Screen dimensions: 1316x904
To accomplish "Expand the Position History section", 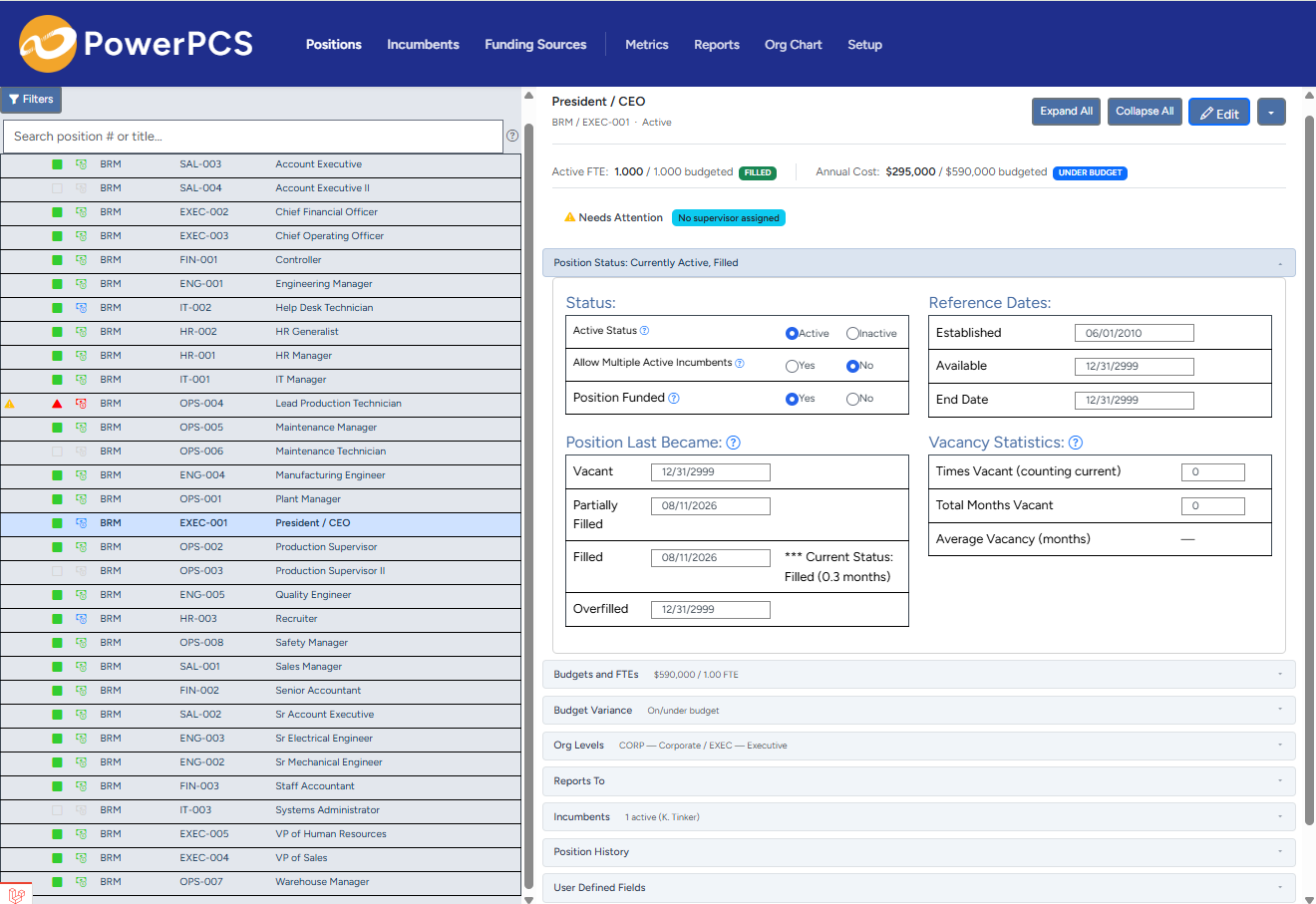I will click(918, 852).
